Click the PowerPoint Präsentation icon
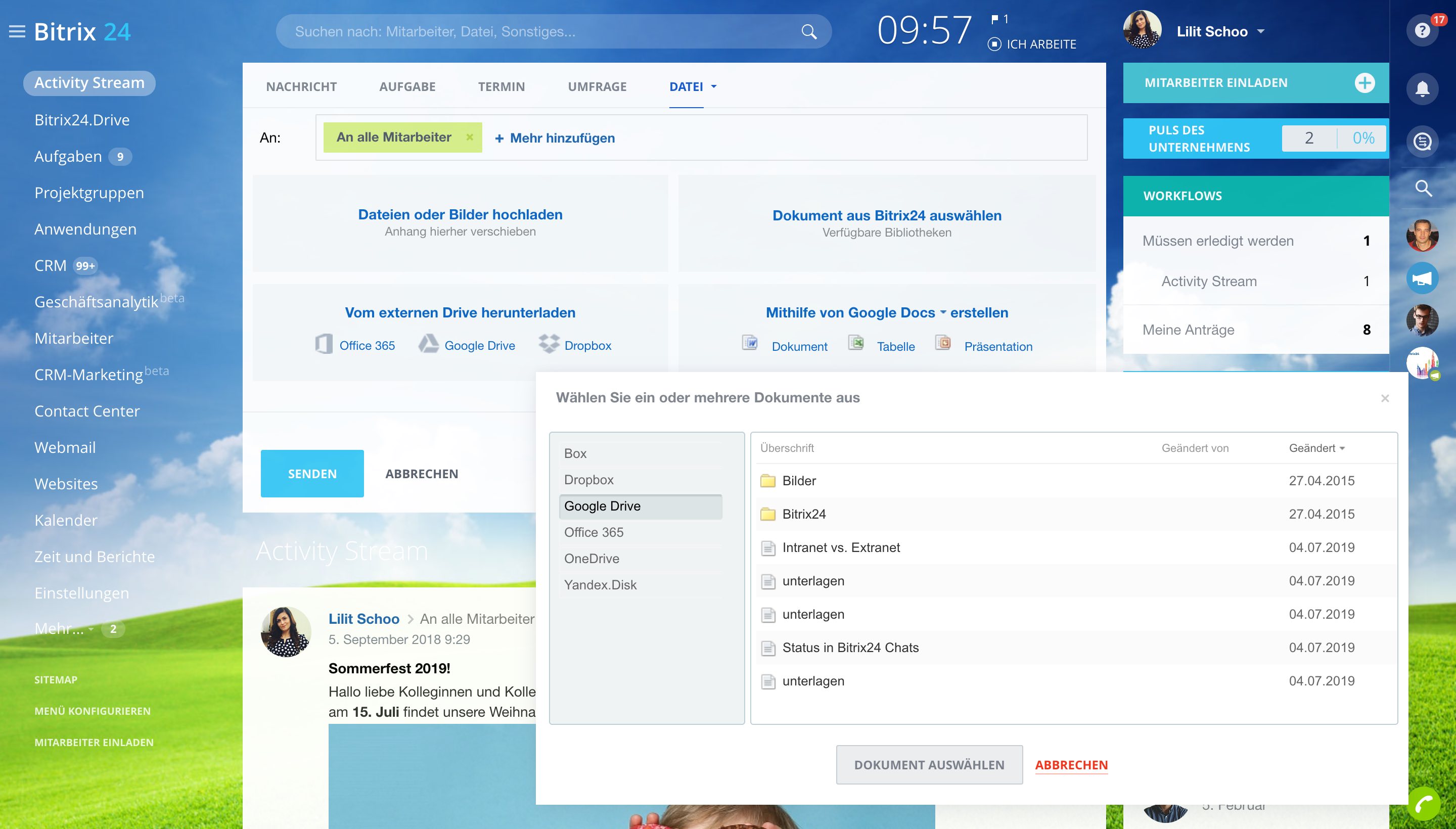Screen dimensions: 1456x829 pos(943,343)
